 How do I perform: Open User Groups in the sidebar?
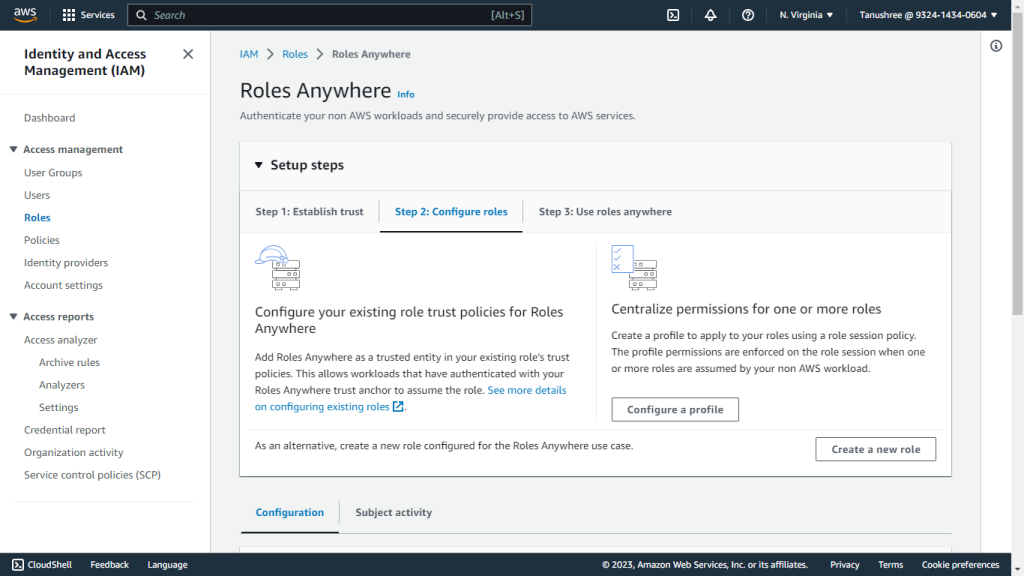[53, 173]
